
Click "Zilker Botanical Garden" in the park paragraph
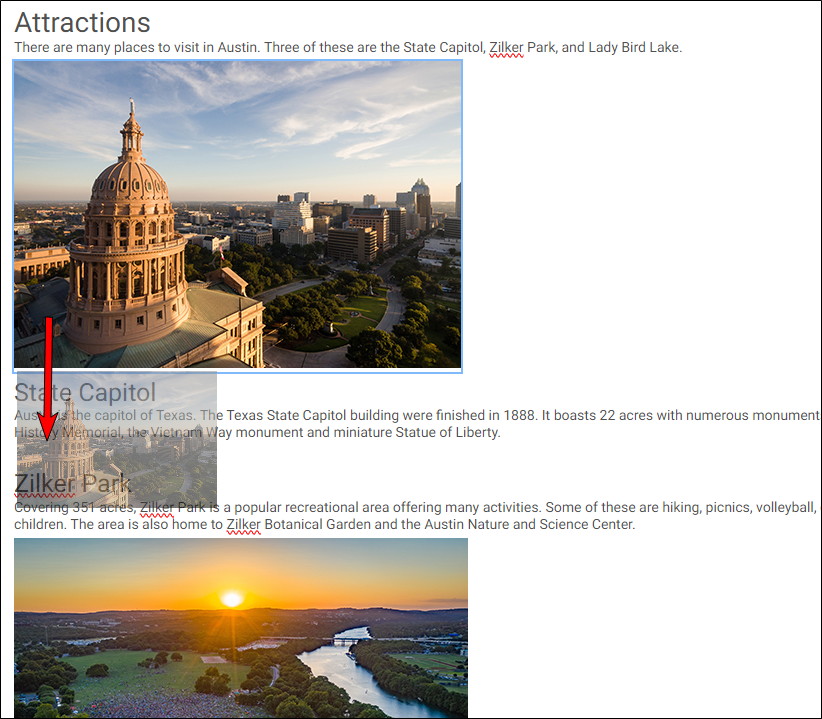(x=298, y=524)
